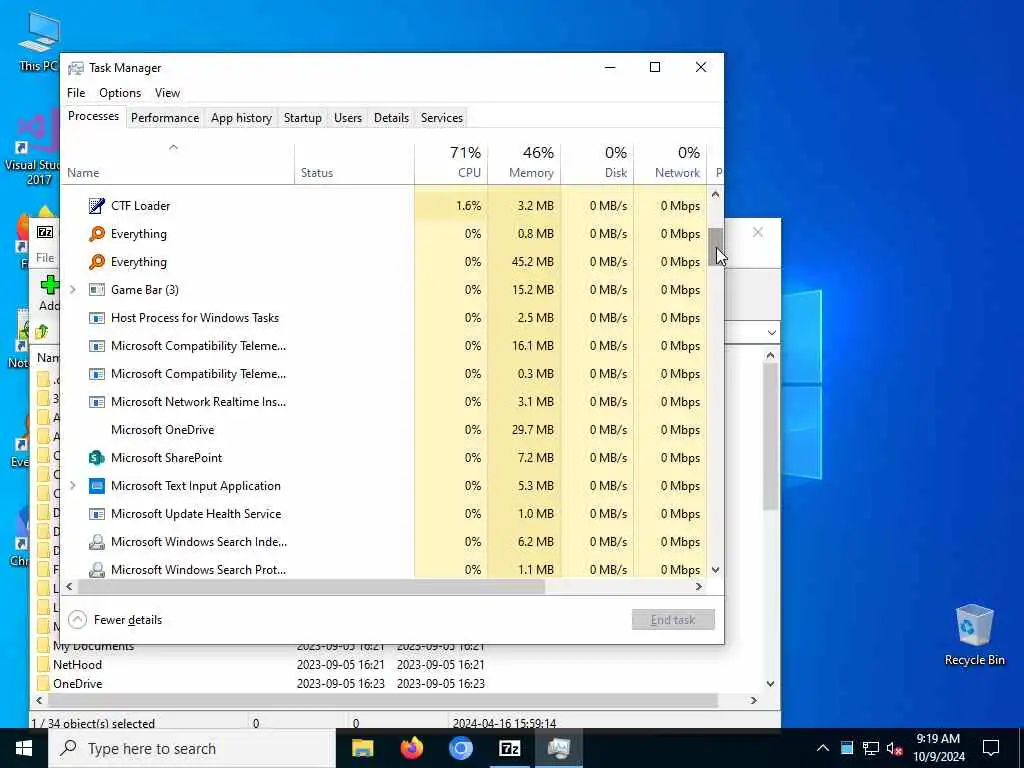
Task: Switch to the Startup tab
Action: tap(302, 118)
